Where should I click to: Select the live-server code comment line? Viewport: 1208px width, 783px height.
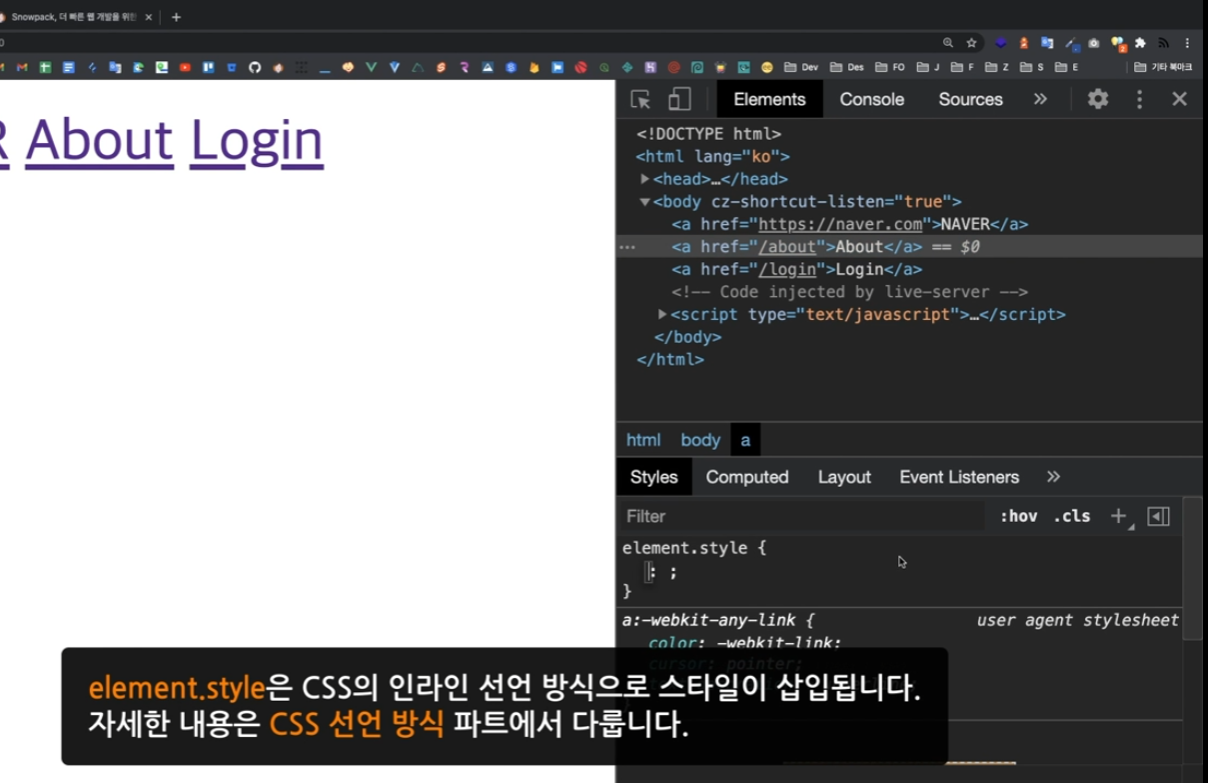tap(850, 292)
